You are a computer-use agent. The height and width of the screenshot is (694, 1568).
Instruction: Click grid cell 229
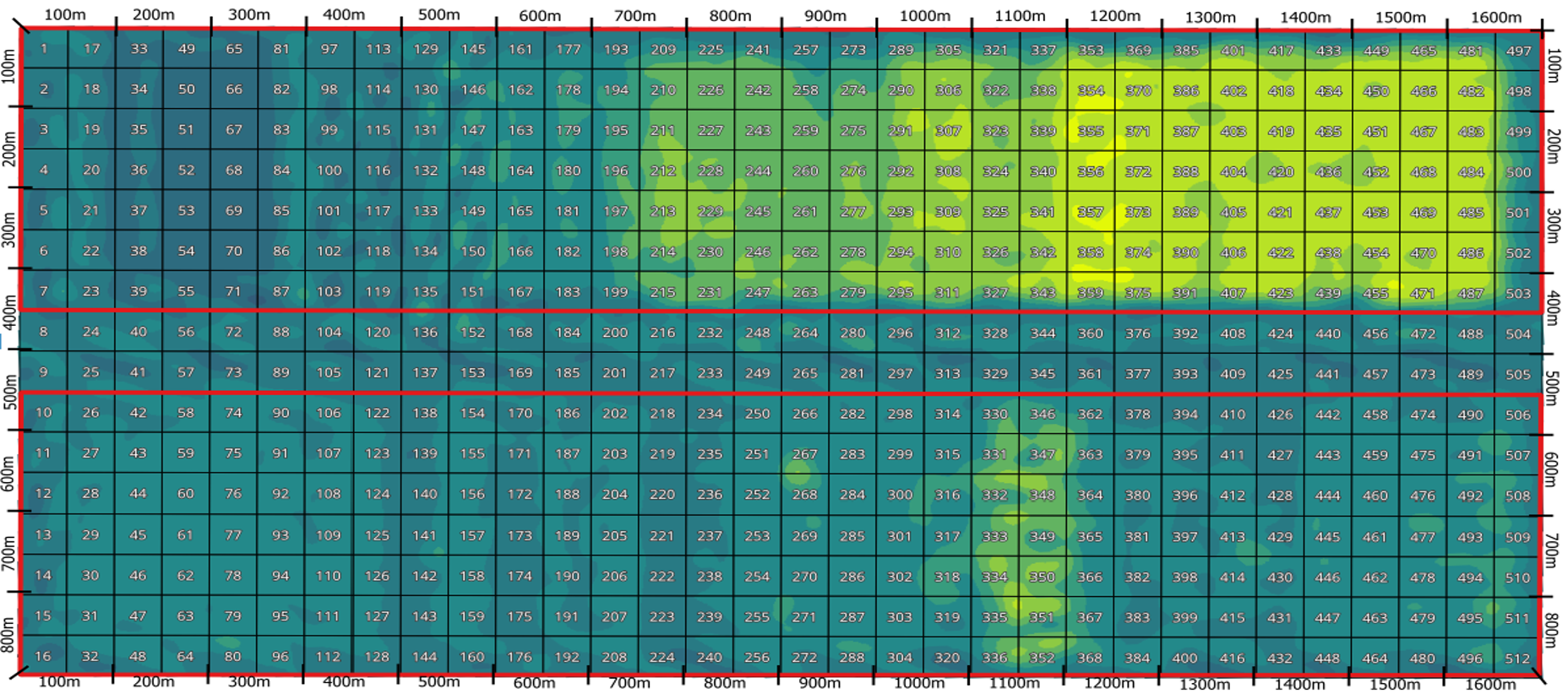click(x=710, y=211)
